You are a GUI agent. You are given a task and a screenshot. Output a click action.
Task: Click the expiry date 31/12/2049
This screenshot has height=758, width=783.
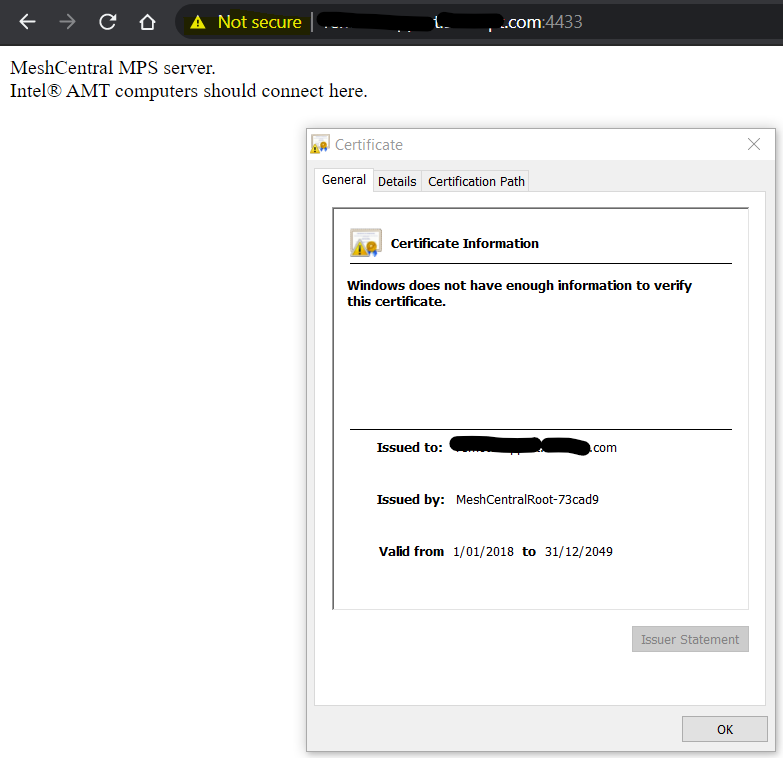click(579, 551)
